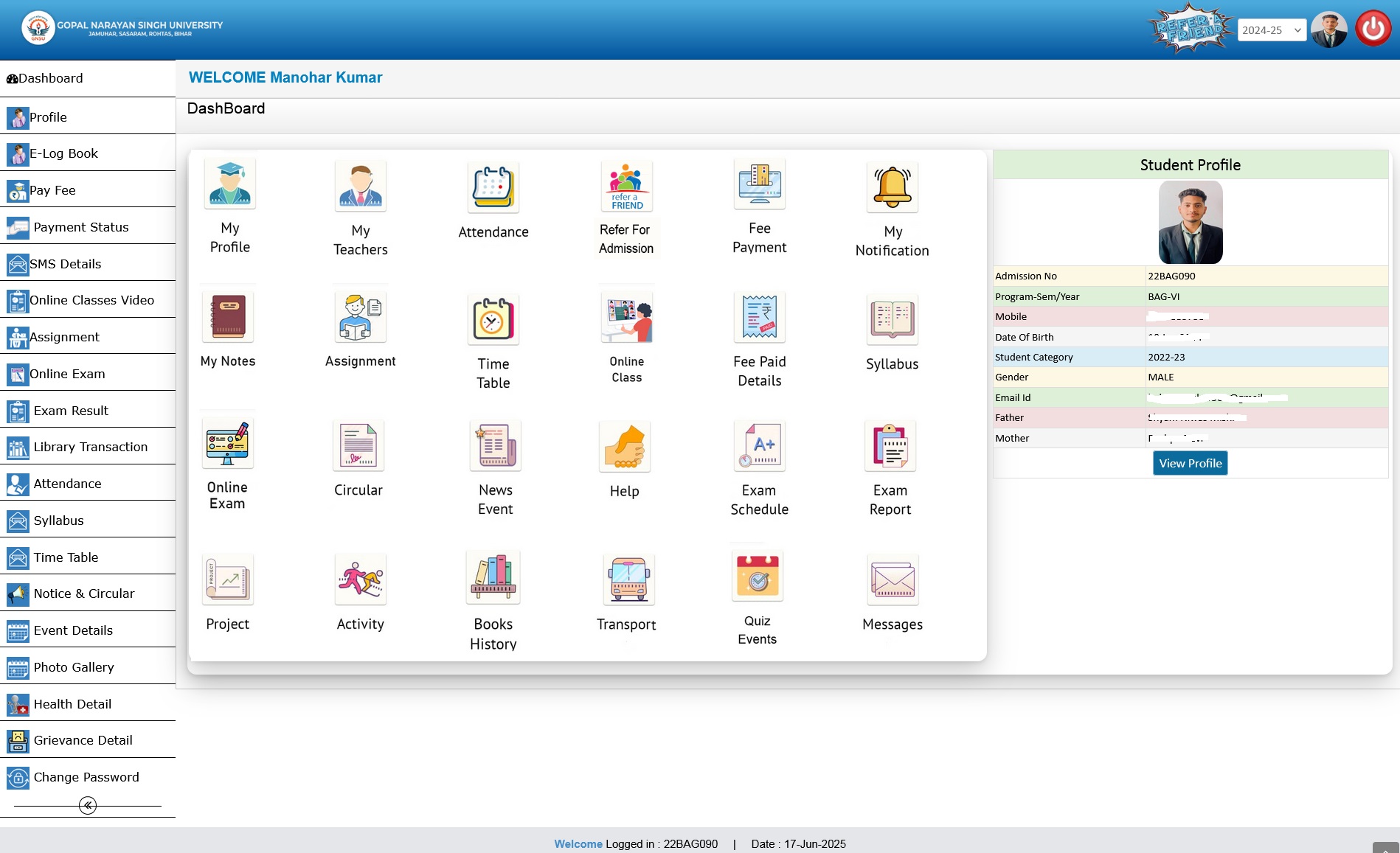The width and height of the screenshot is (1400, 853).
Task: Click the red power logout button
Action: 1373,29
